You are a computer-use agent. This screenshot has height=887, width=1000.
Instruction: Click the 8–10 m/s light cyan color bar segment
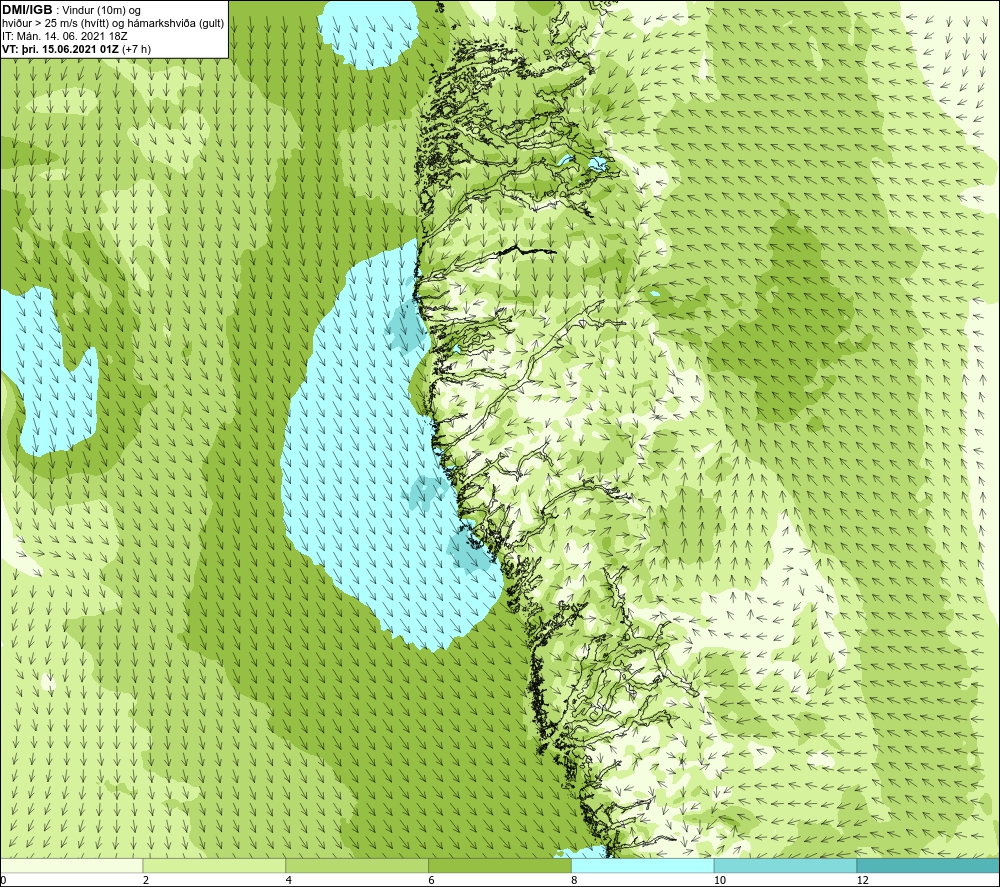point(642,865)
